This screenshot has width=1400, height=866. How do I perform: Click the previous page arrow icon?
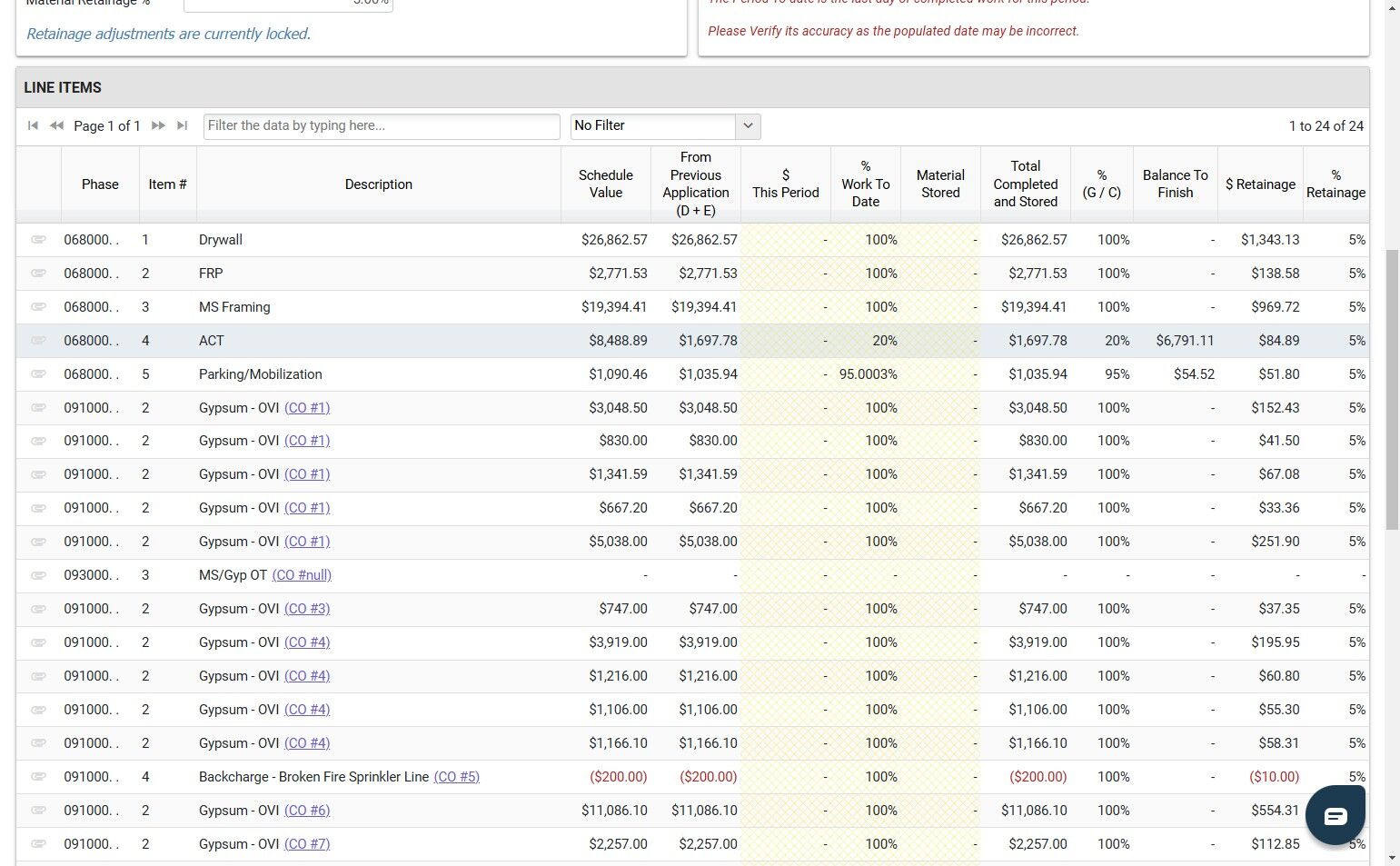pos(56,125)
